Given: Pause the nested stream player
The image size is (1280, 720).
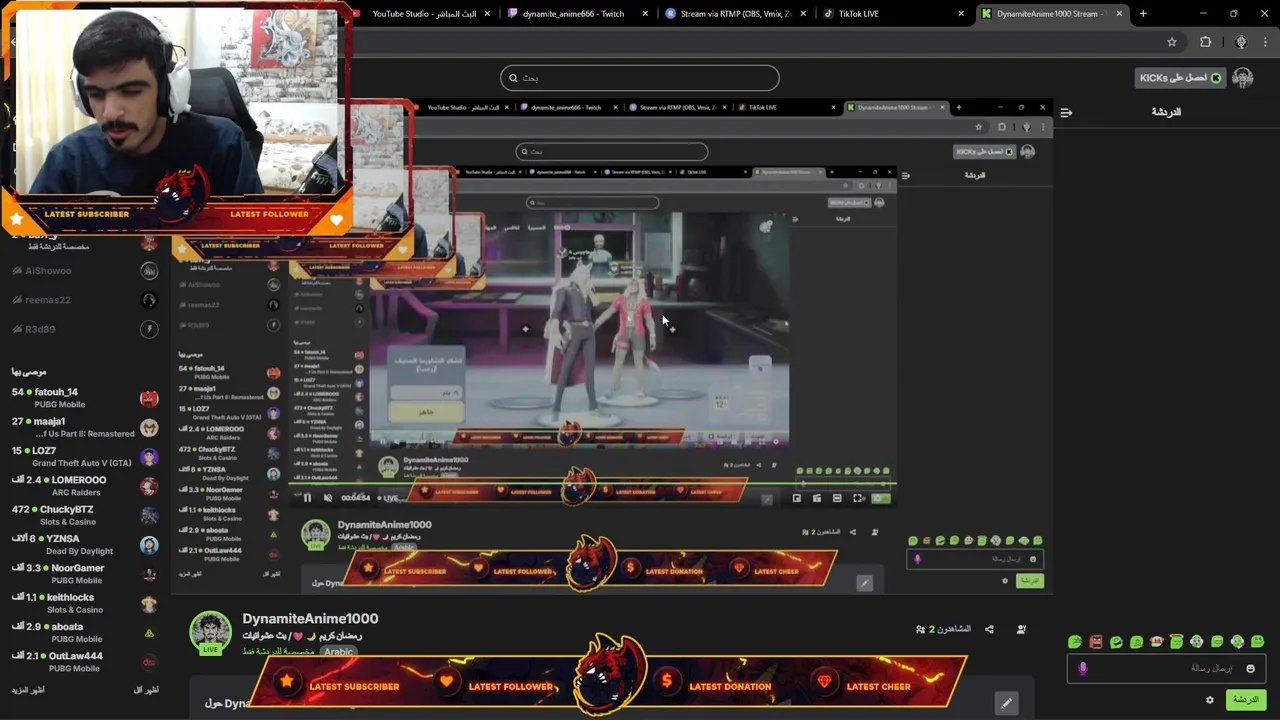Looking at the screenshot, I should click(x=307, y=498).
